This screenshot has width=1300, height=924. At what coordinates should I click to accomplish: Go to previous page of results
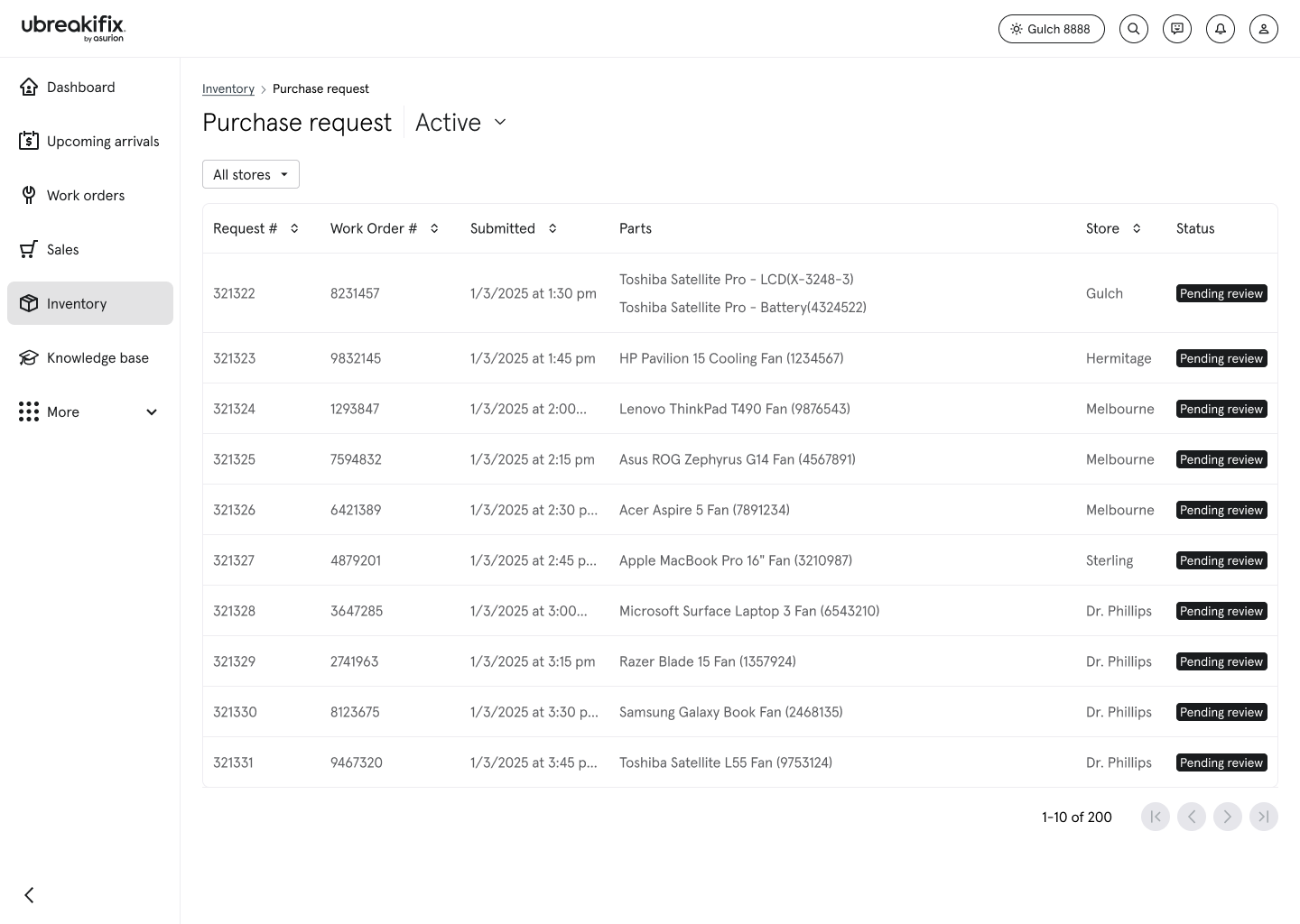[1192, 817]
